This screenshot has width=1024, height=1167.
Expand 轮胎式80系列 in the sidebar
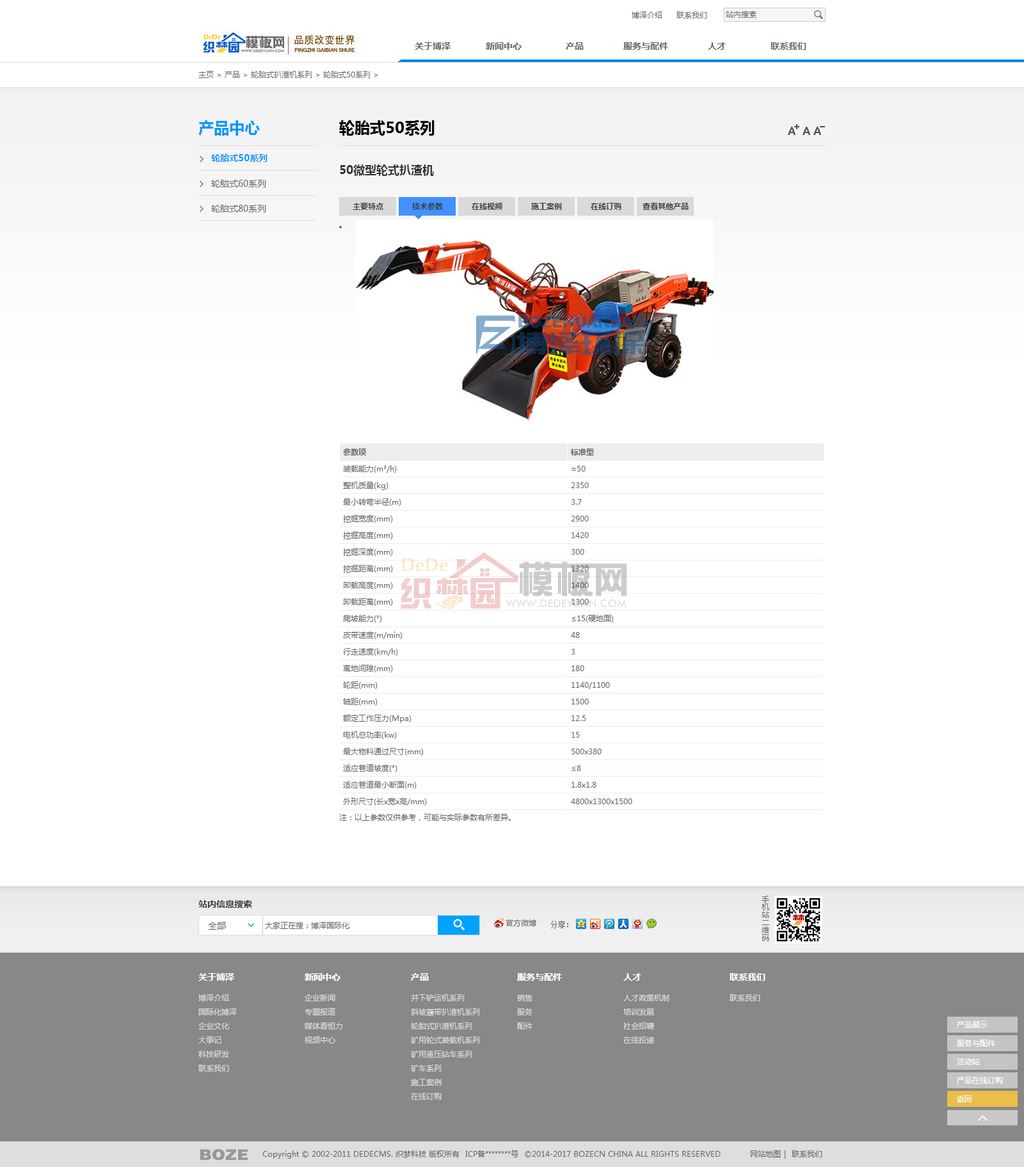click(238, 209)
